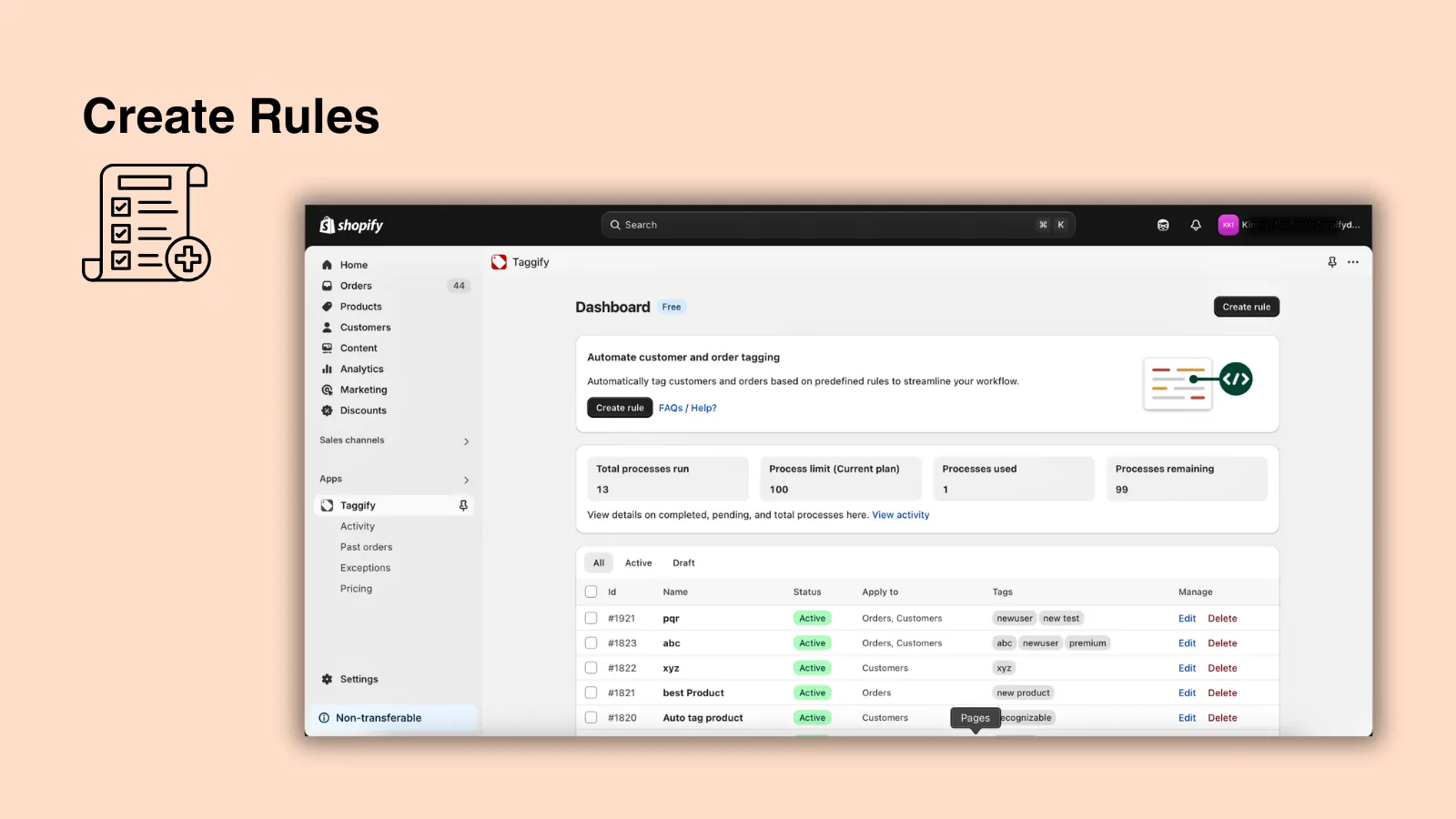1456x819 pixels.
Task: Delete the Auto tag product rule
Action: 1222,717
